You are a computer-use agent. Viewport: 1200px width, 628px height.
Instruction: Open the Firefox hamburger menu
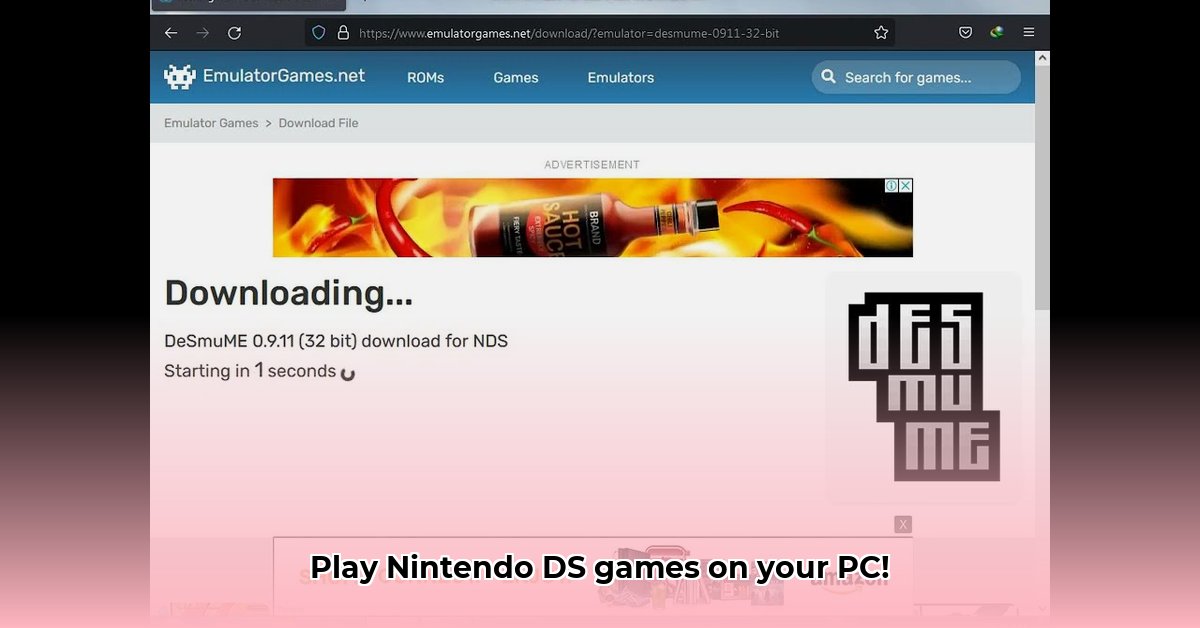[1028, 32]
